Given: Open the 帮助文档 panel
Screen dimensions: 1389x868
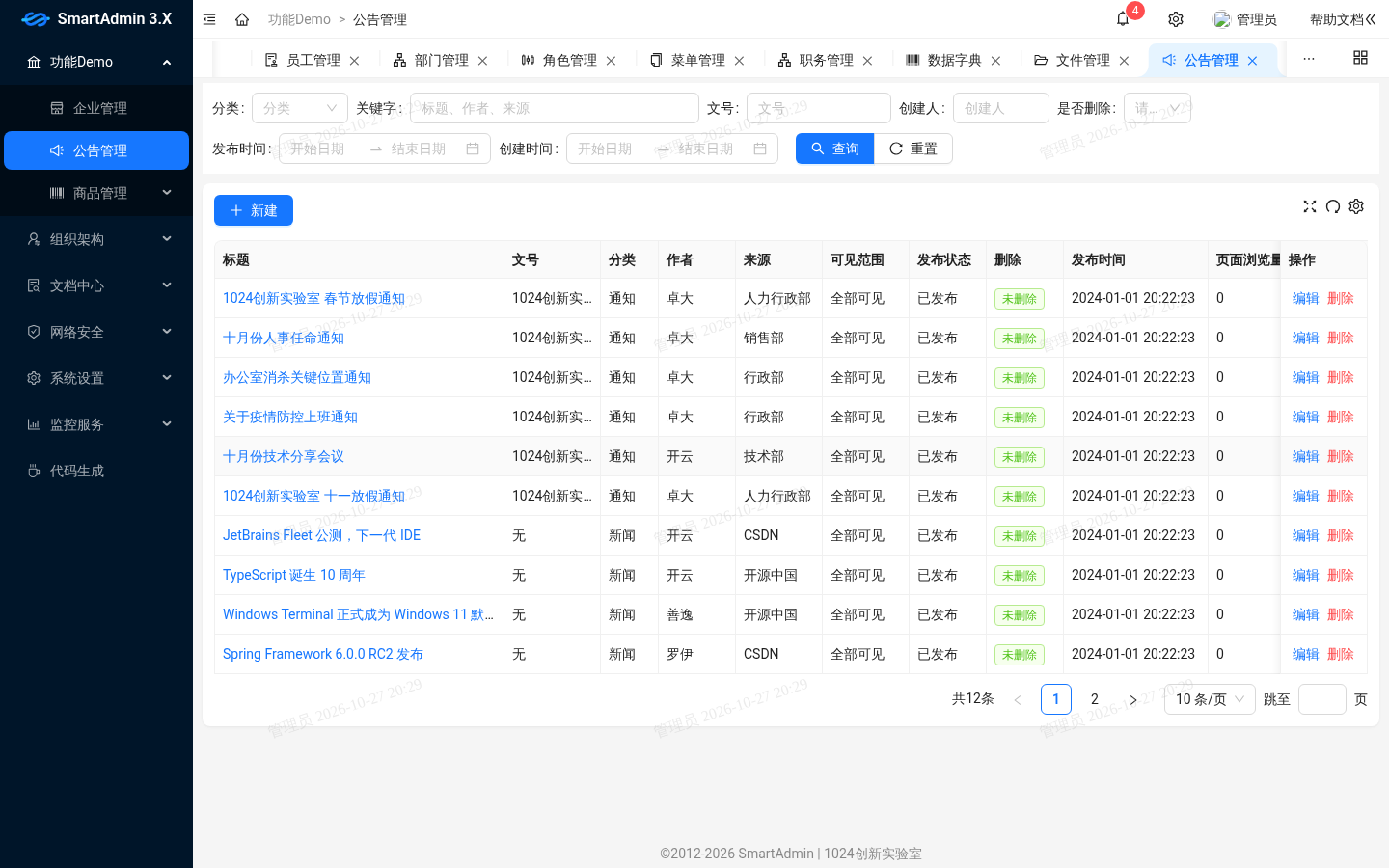Looking at the screenshot, I should [x=1343, y=19].
